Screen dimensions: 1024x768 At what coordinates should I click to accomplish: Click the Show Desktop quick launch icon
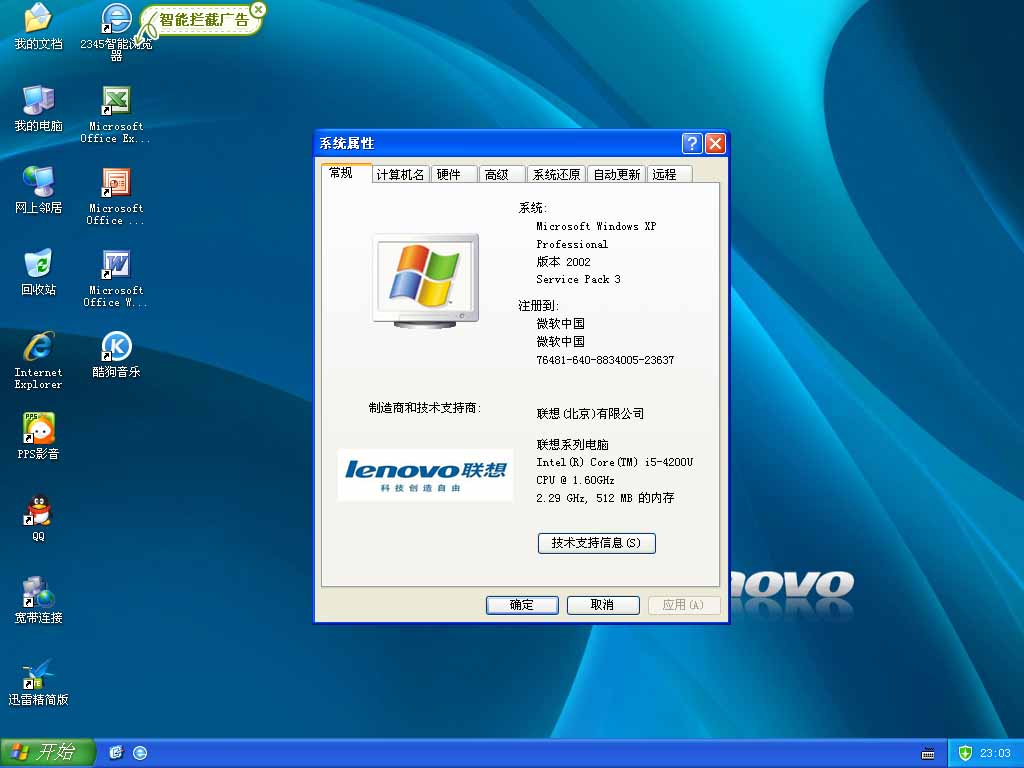[116, 752]
